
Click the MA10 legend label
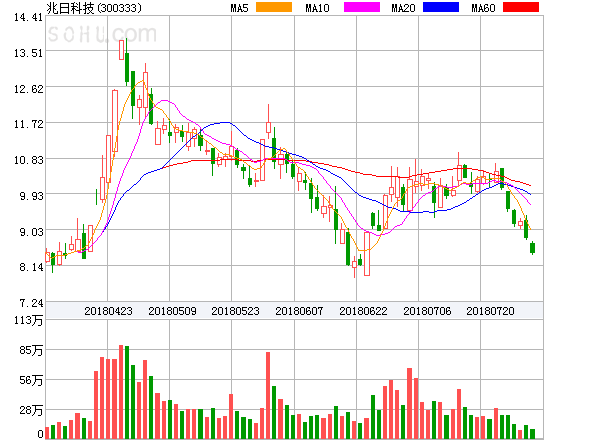317,8
